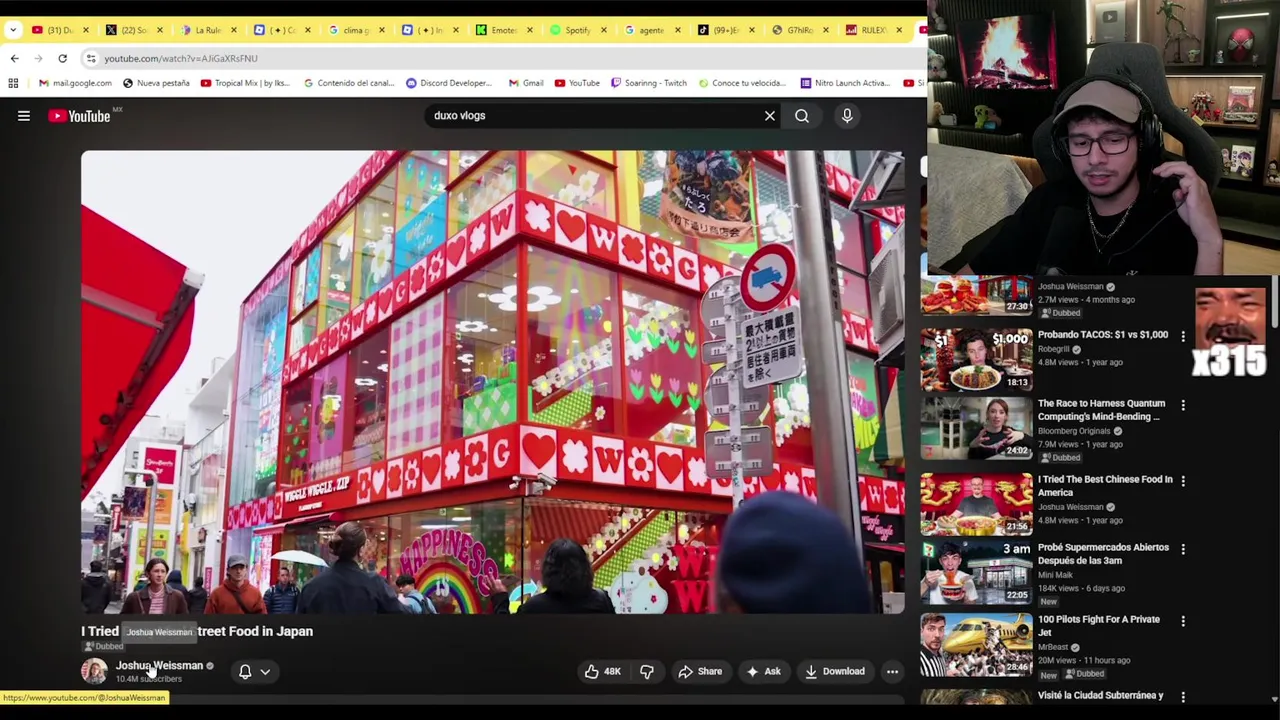Open the apps grid in bookmarks bar

pyautogui.click(x=13, y=83)
